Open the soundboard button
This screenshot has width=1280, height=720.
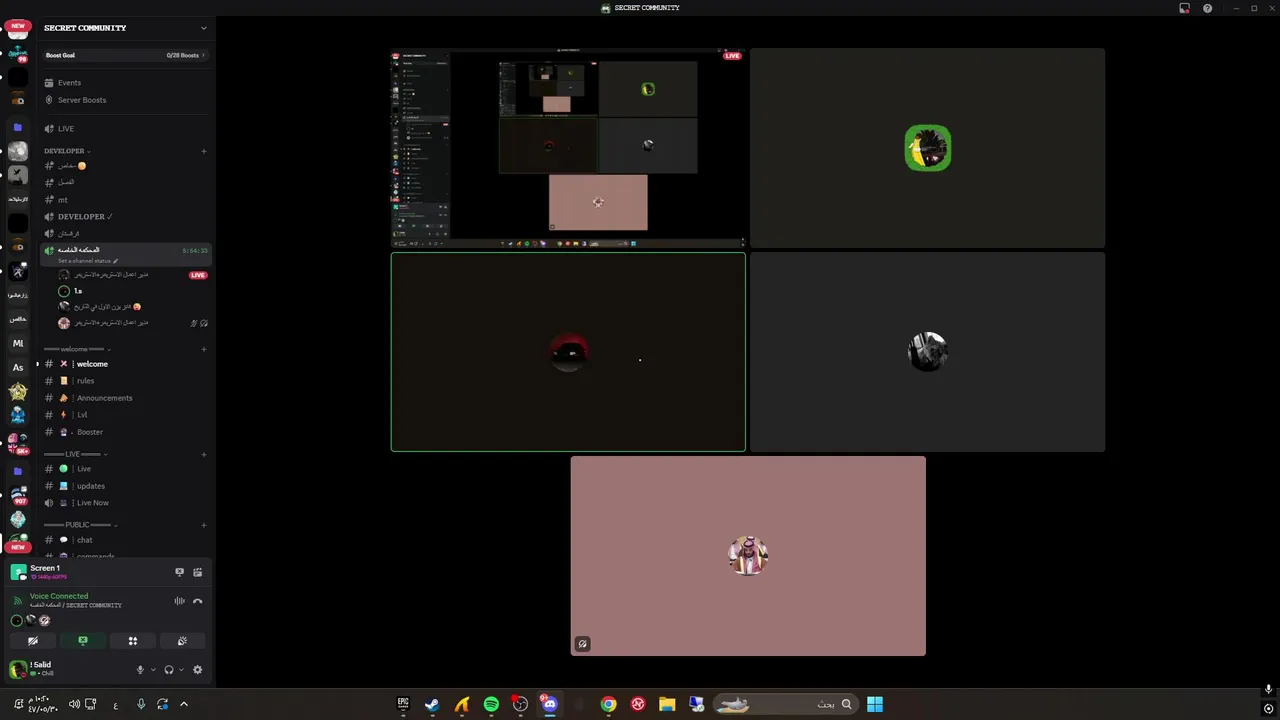coord(182,641)
